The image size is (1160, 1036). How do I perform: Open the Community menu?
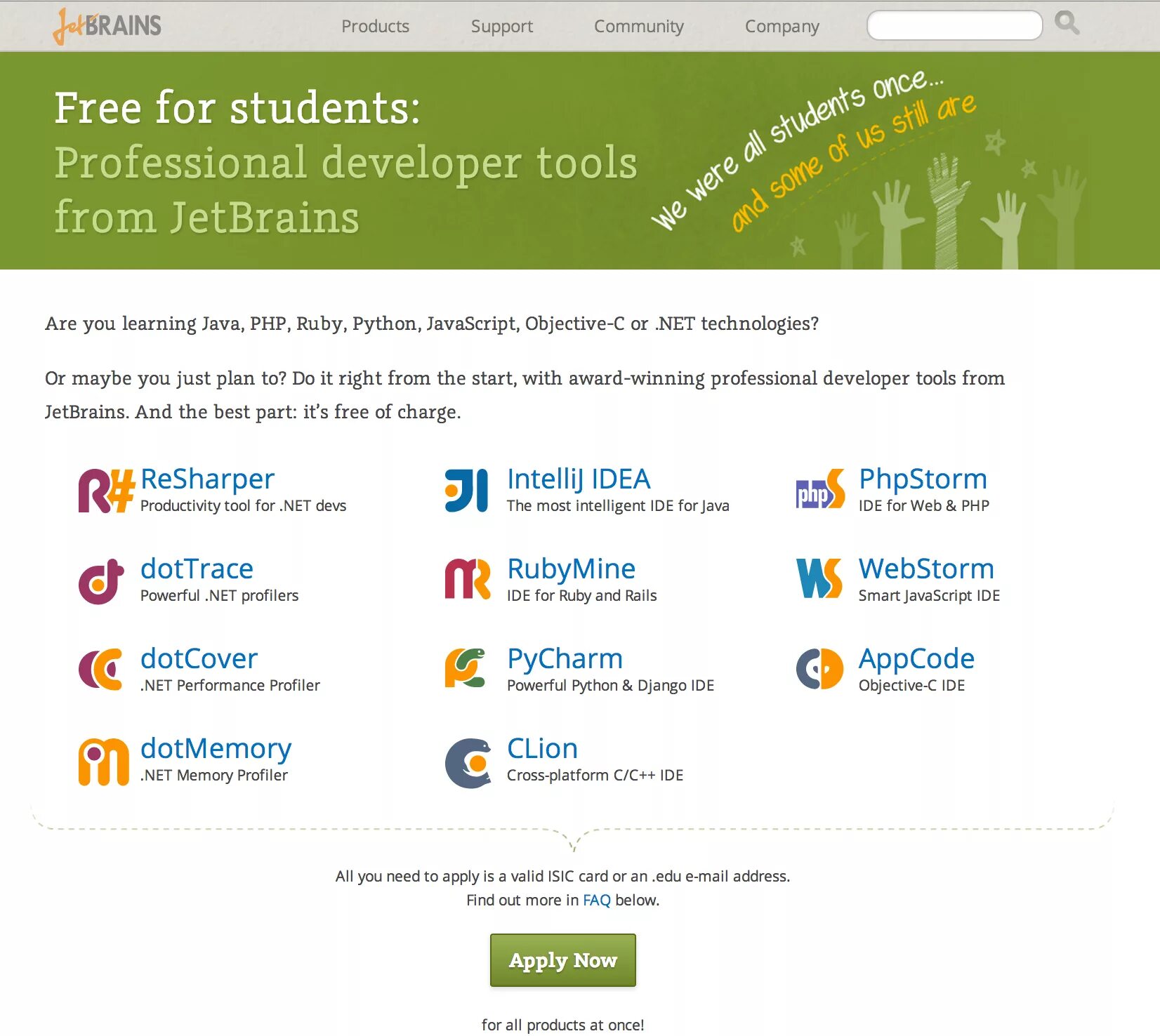pos(639,26)
